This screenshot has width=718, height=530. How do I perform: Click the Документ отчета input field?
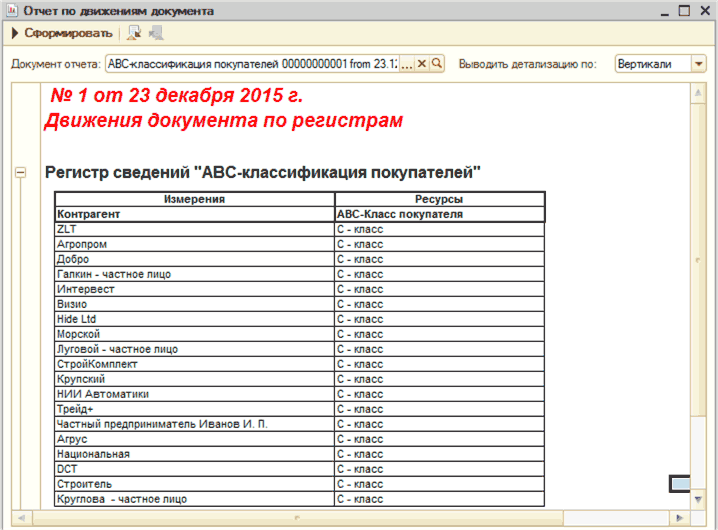[x=252, y=64]
